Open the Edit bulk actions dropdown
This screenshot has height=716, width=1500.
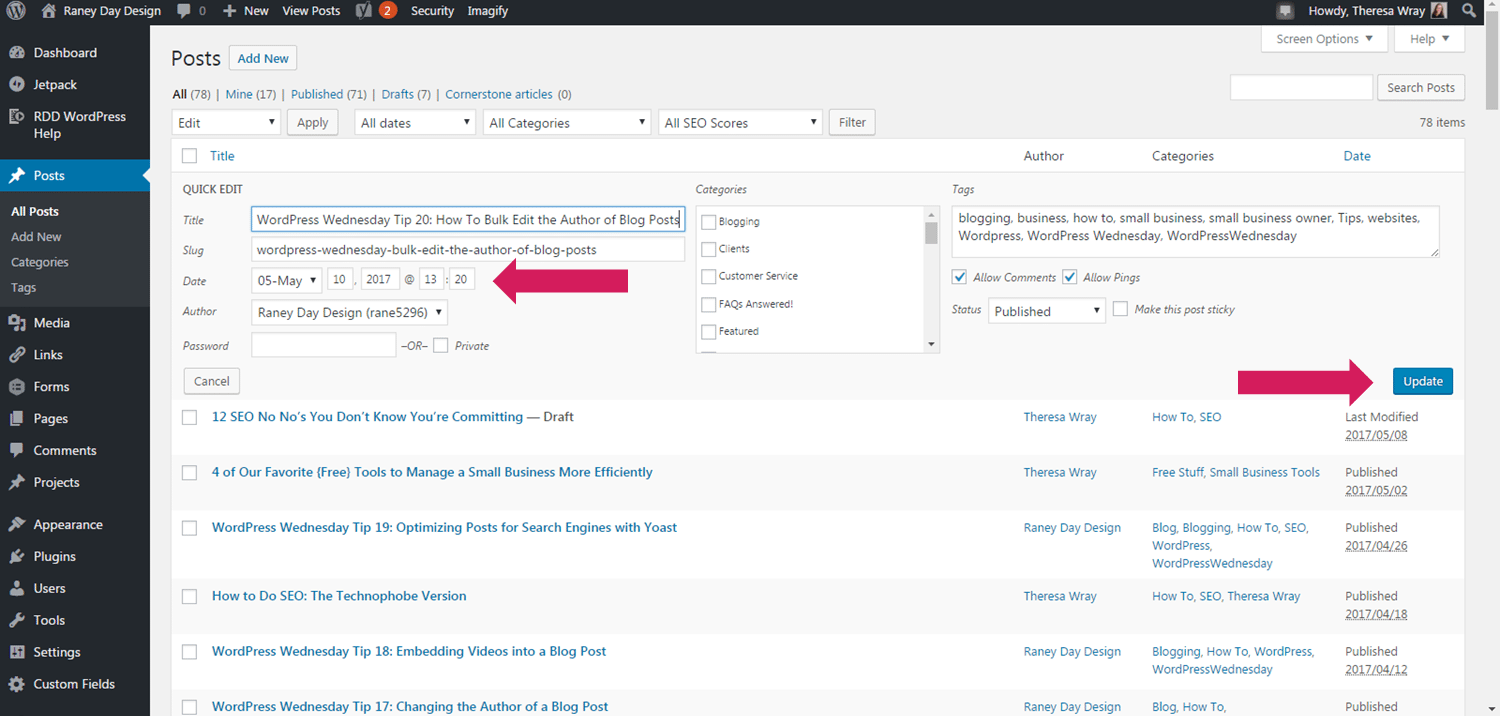(226, 122)
